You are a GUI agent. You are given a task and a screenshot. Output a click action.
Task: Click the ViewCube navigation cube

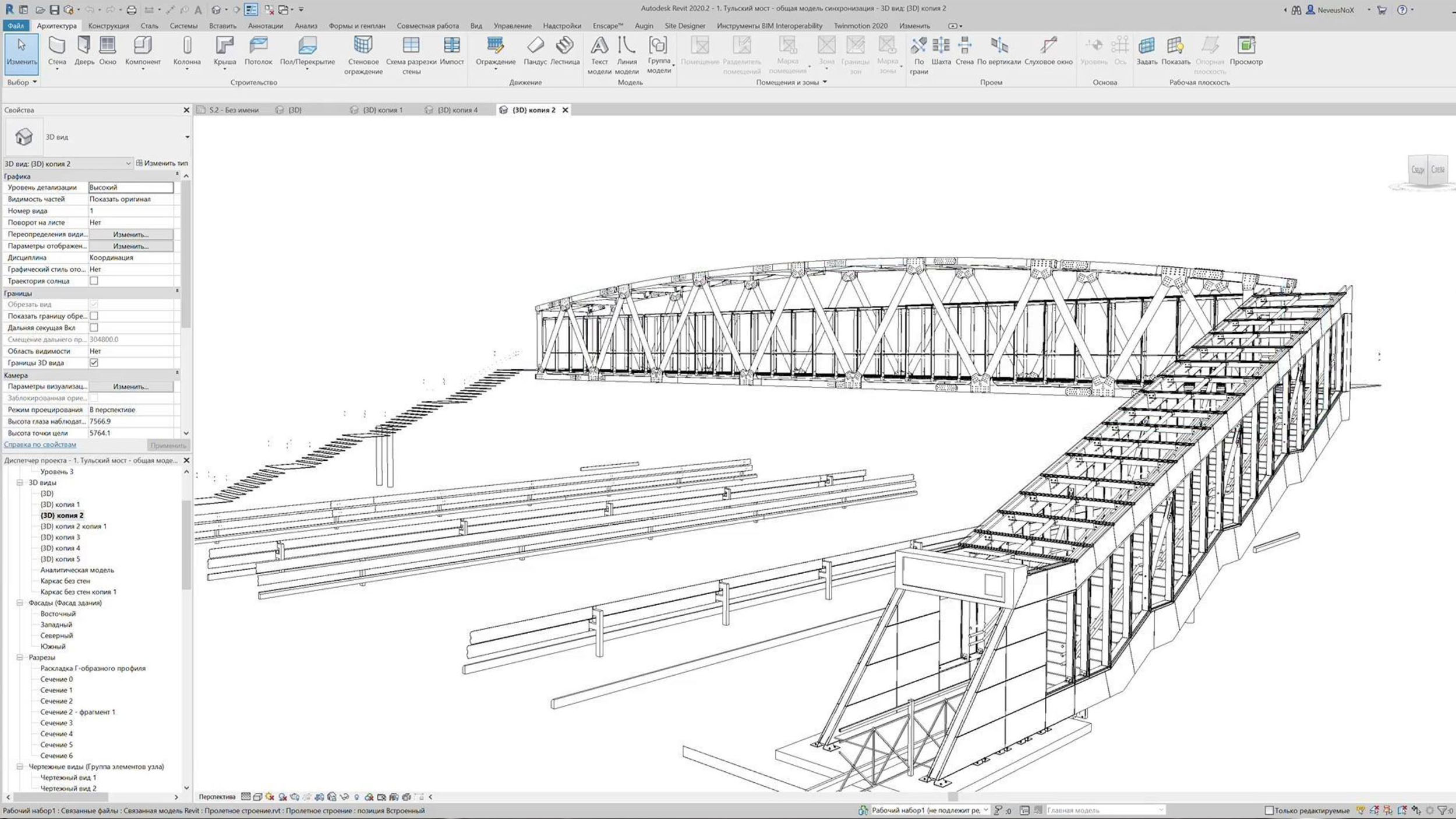1427,170
